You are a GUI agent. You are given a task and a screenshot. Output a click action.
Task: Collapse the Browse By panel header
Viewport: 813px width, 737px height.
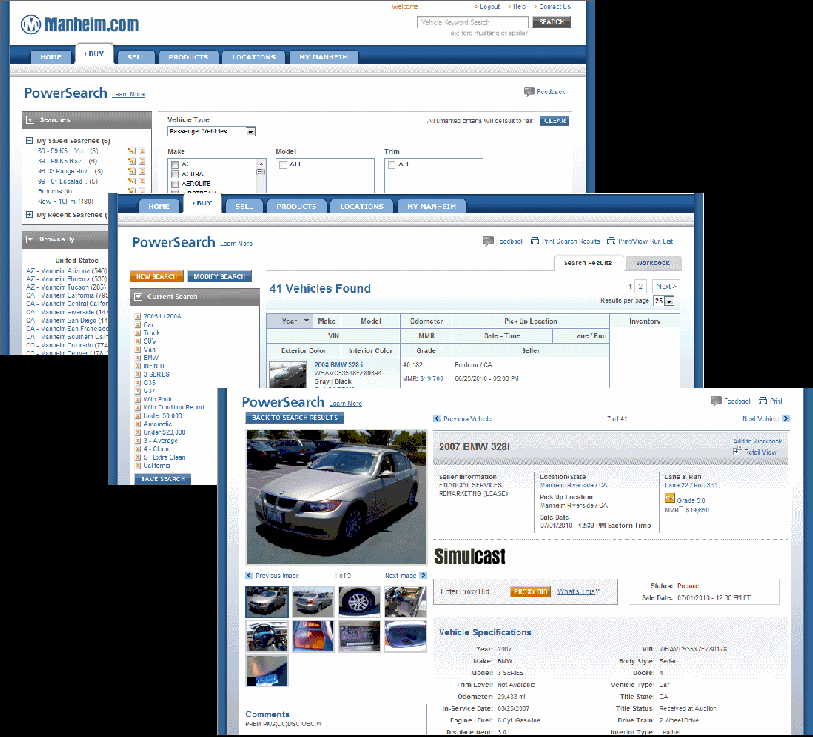coord(30,240)
